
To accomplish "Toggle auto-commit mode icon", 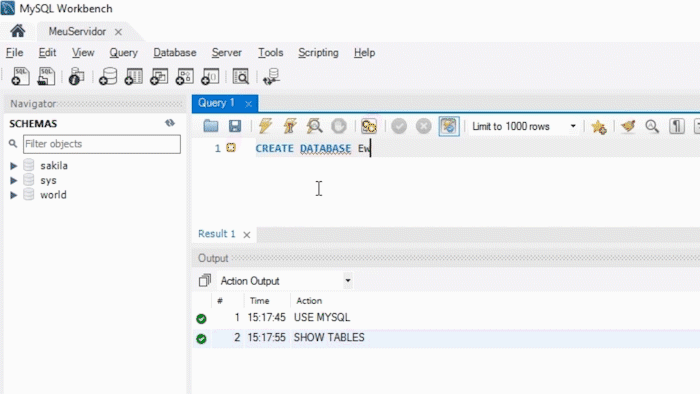I will click(x=449, y=126).
